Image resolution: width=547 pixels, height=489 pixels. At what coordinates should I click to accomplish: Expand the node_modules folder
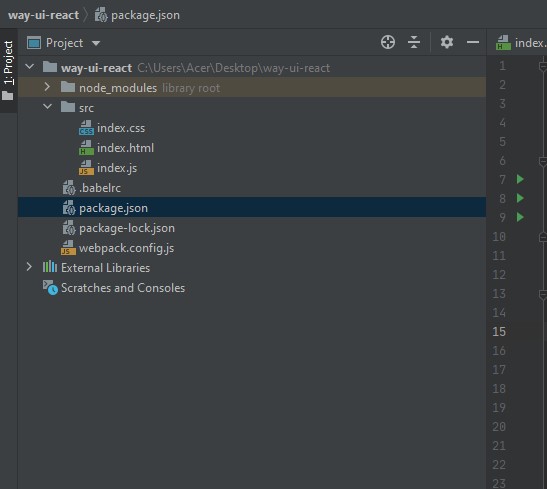[47, 87]
